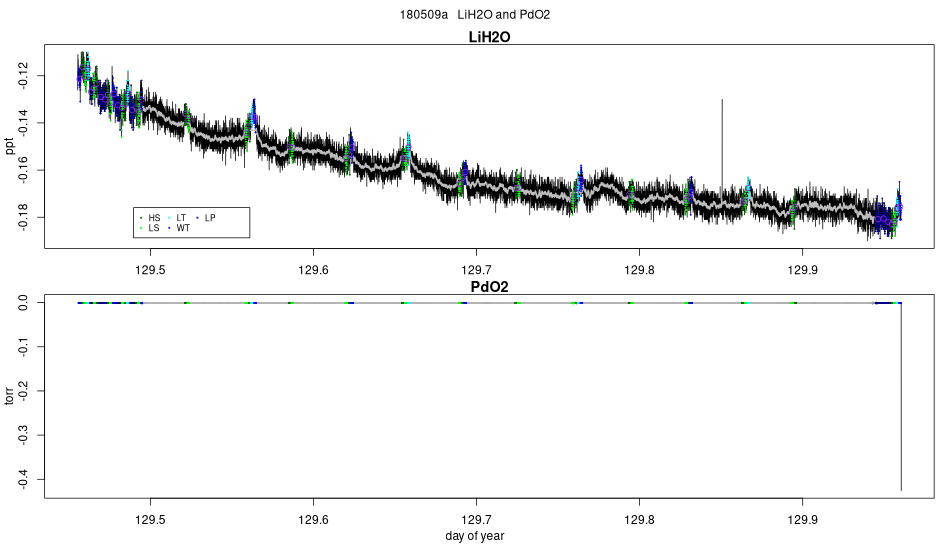Click the 129.6 label under the PdO2 plot

(x=313, y=520)
